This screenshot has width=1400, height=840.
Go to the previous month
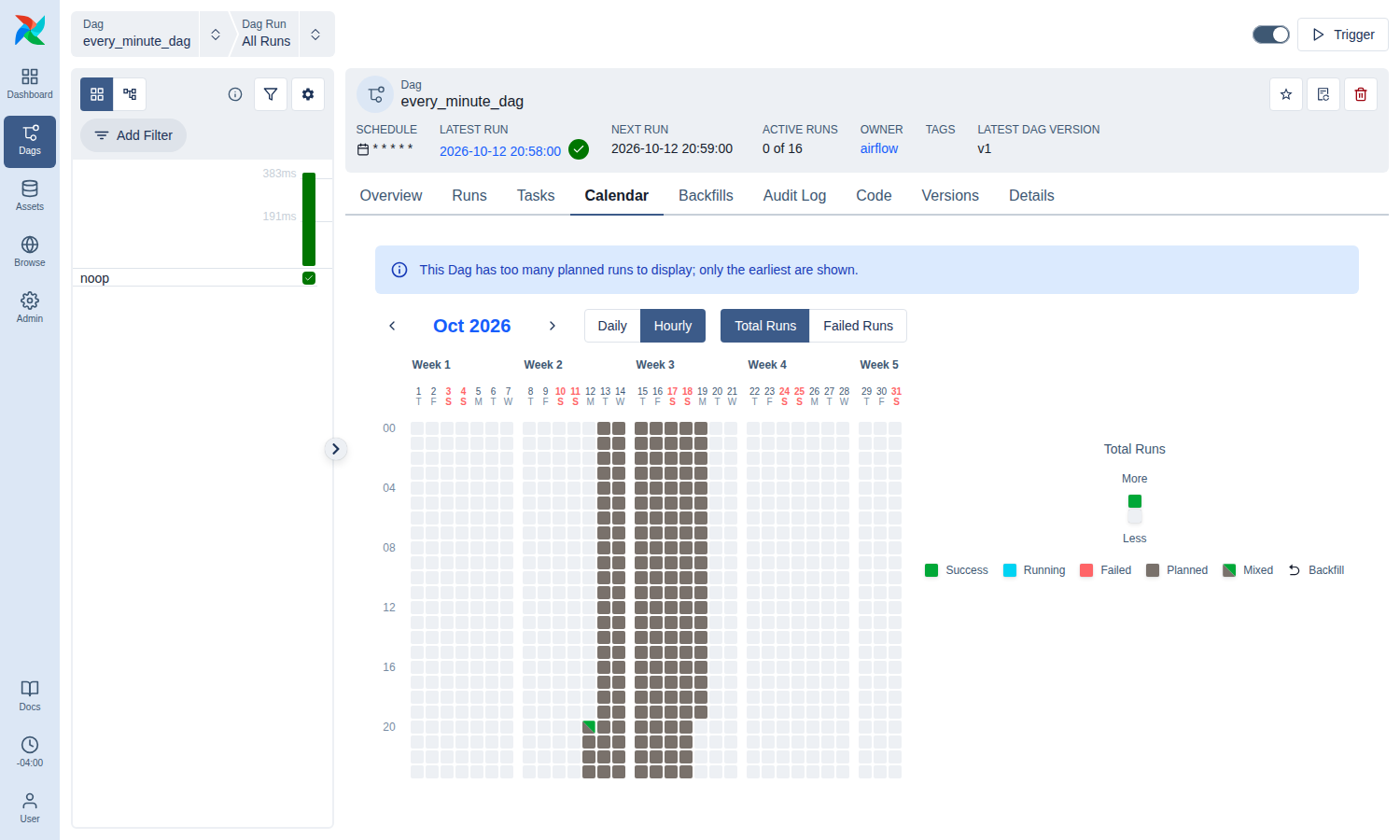(392, 326)
